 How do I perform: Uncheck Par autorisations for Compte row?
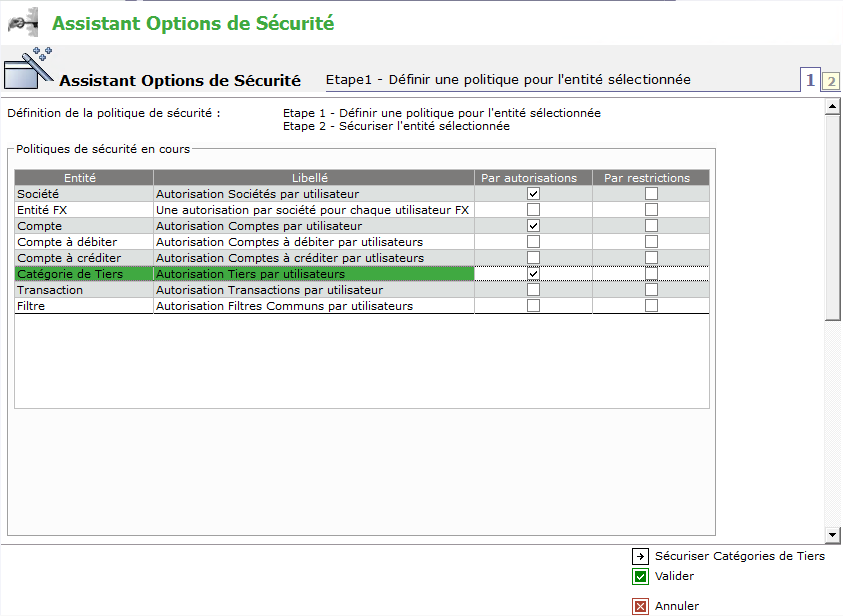click(x=533, y=226)
